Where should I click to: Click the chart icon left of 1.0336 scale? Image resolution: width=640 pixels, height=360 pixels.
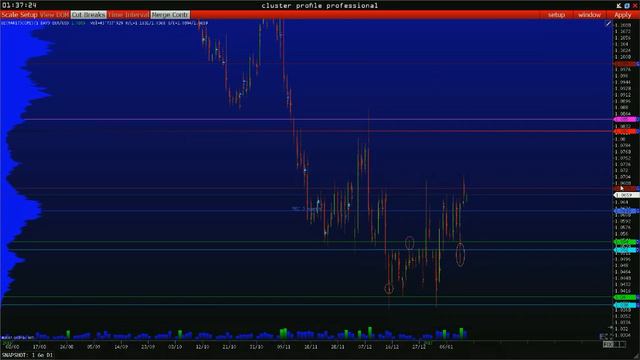pyautogui.click(x=605, y=336)
